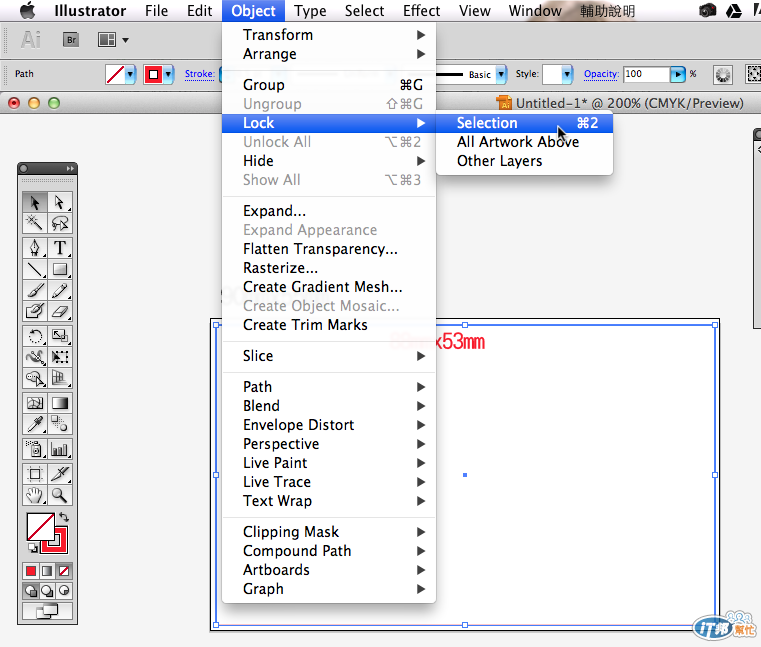Select the Magic Wand tool

[35, 223]
